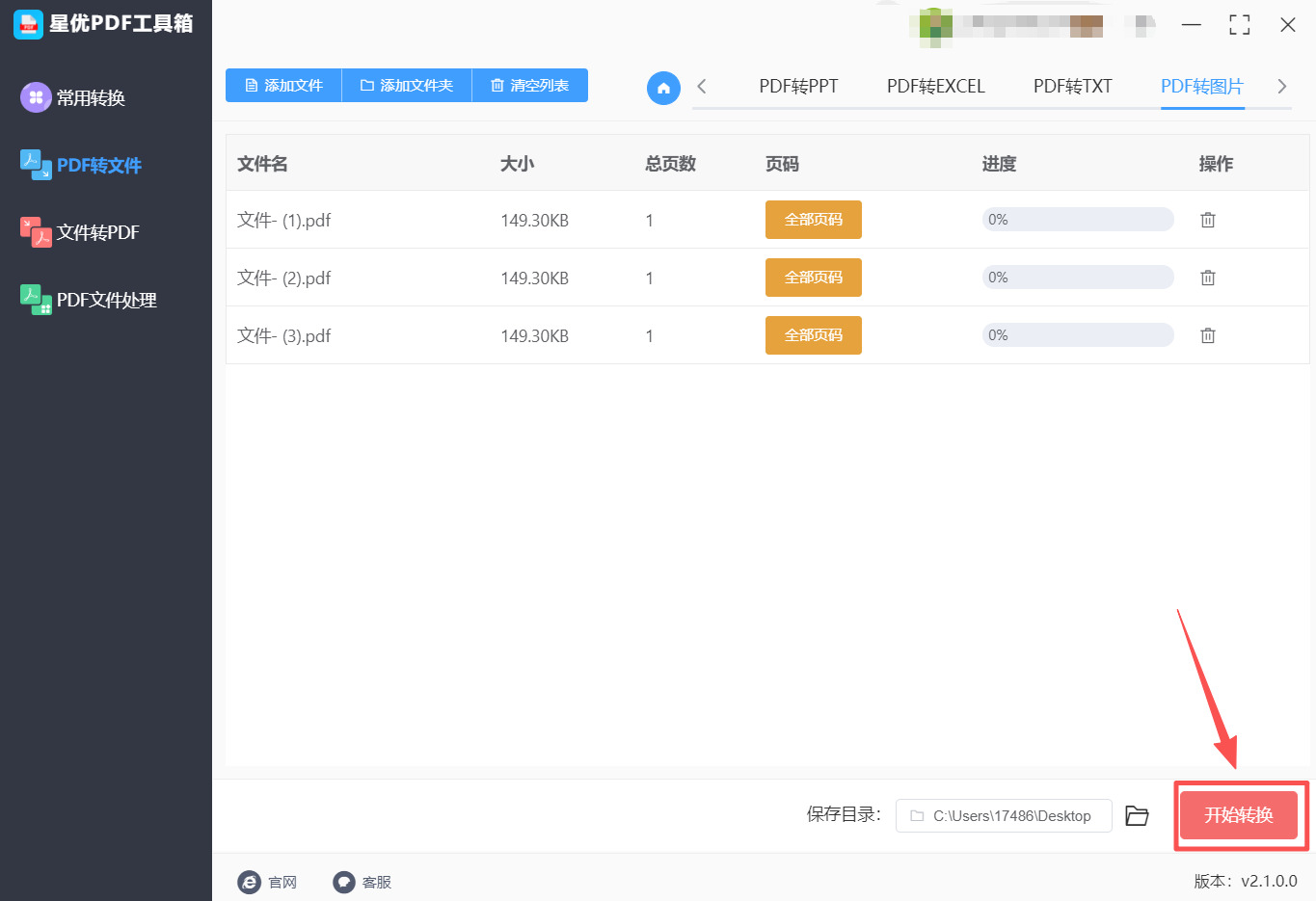Viewport: 1316px width, 901px height.
Task: Switch to the PDF转PPT tab
Action: 798,87
